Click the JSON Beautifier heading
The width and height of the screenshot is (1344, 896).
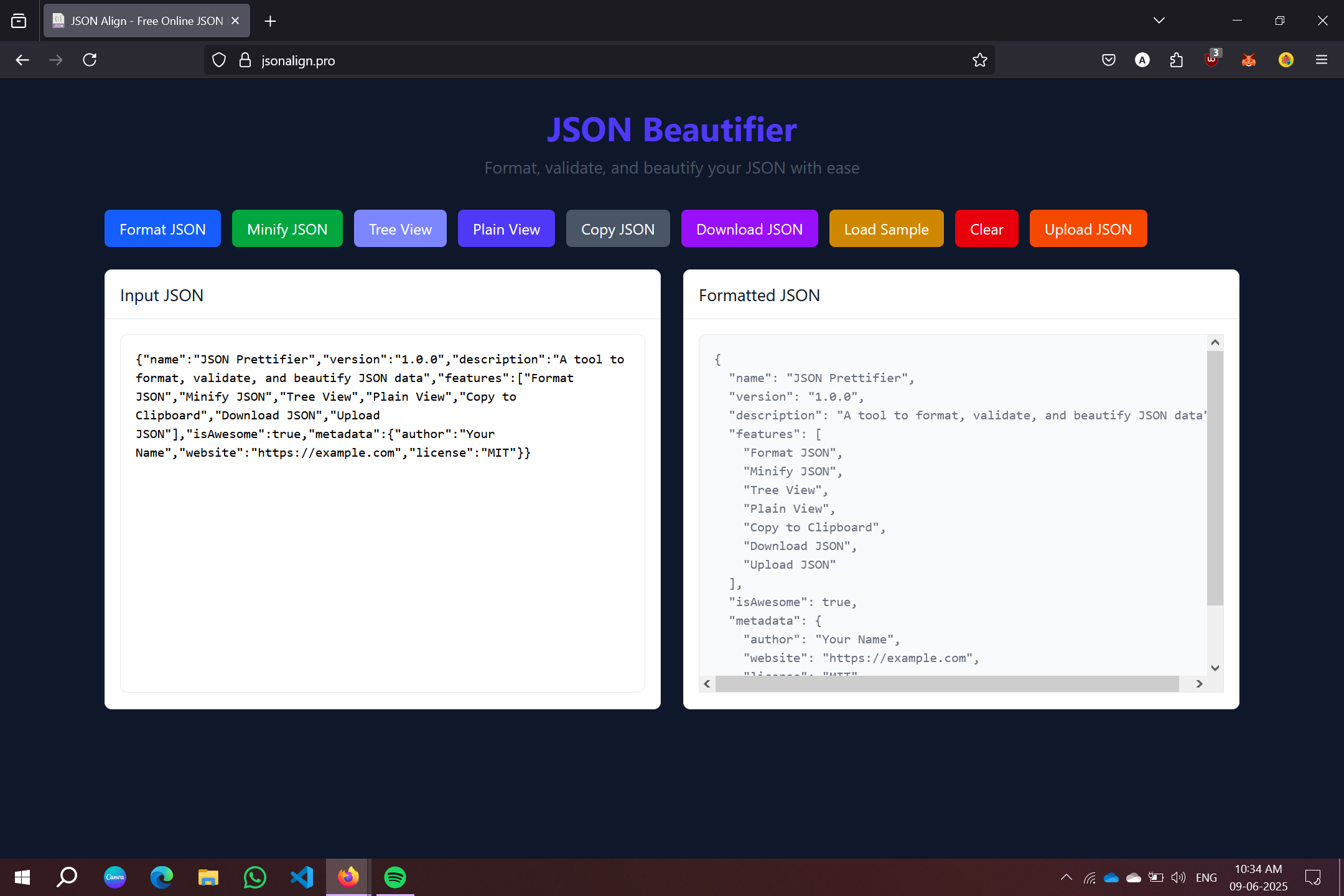tap(672, 129)
